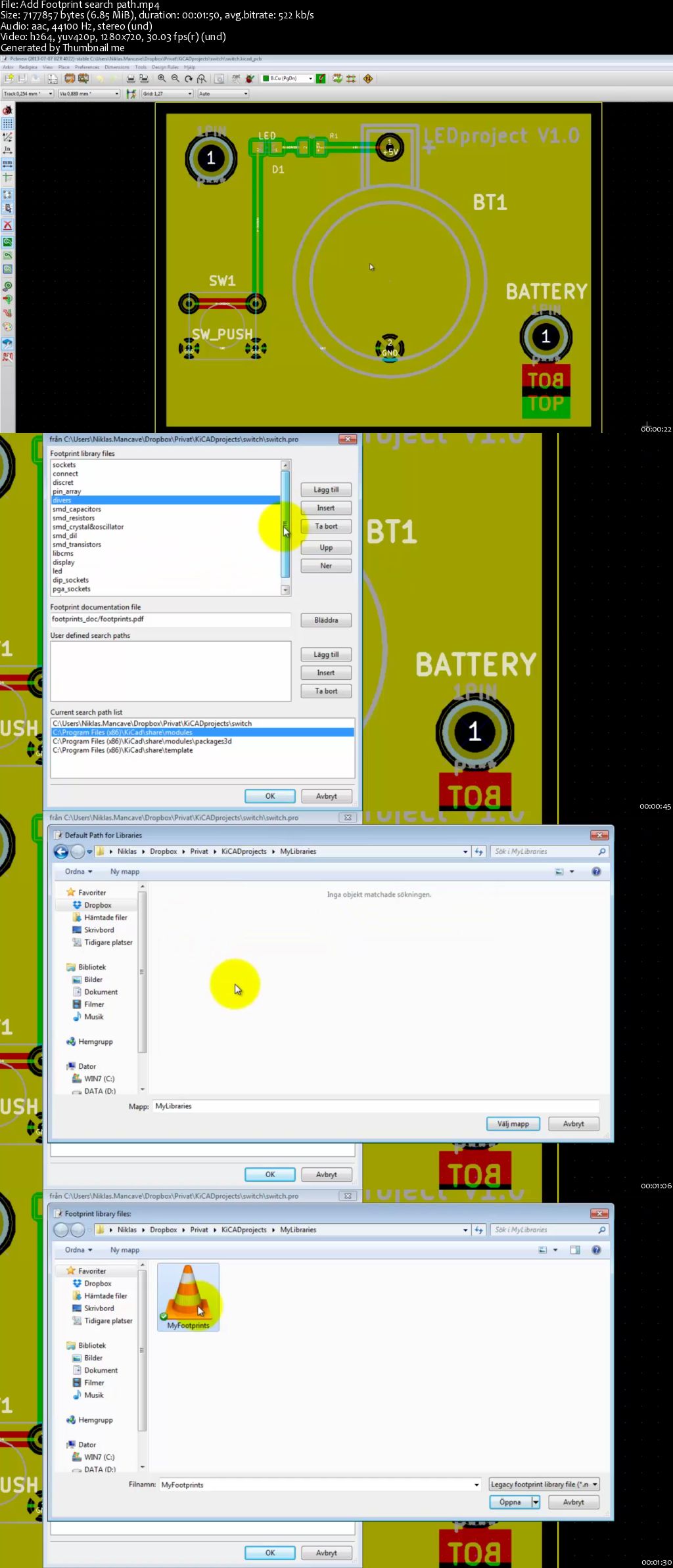Open the B.Cu layer selector dropdown
The width and height of the screenshot is (673, 1568).
click(288, 79)
